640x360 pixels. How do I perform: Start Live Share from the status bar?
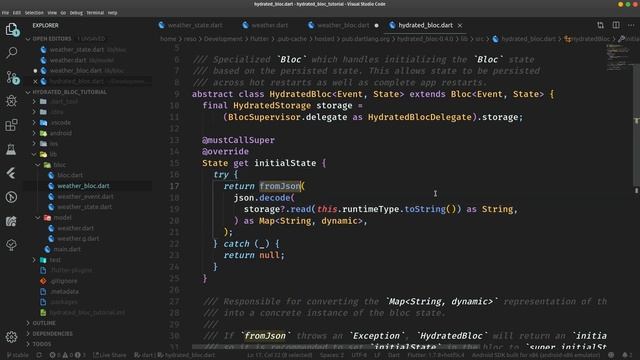click(x=110, y=355)
